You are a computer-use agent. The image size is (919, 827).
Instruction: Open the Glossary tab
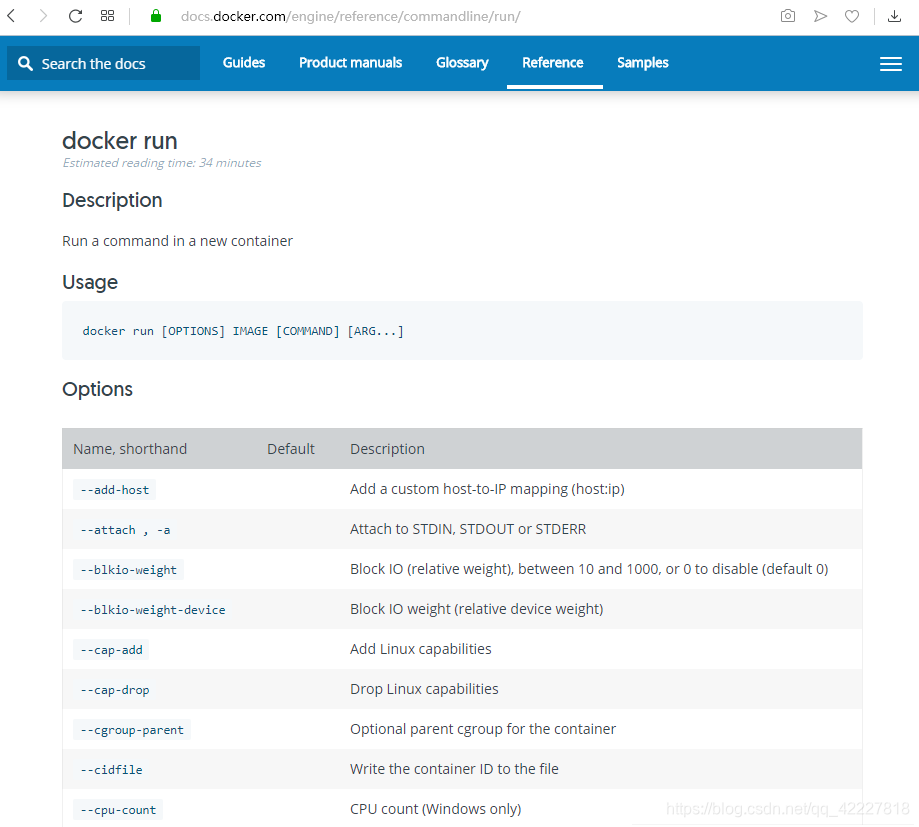[x=462, y=63]
